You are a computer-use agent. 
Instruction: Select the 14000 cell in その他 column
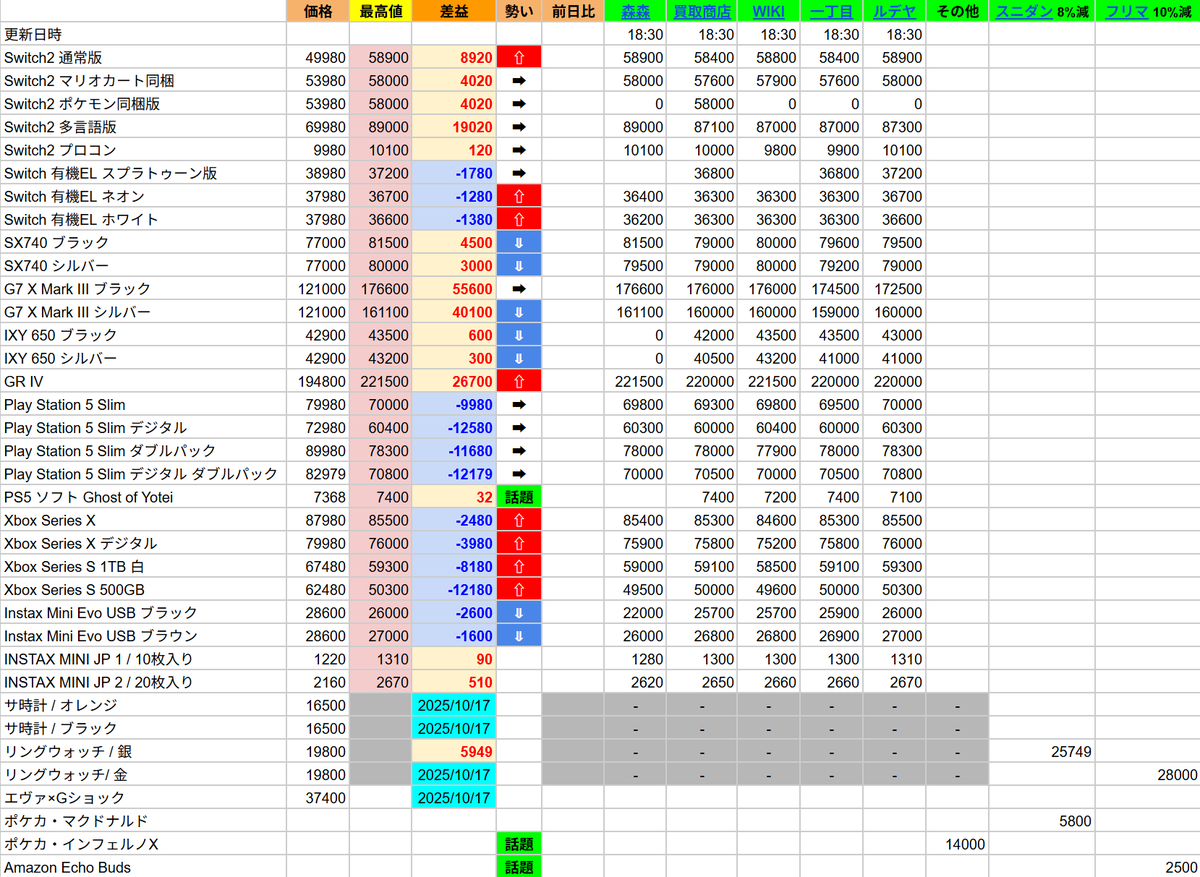(957, 844)
